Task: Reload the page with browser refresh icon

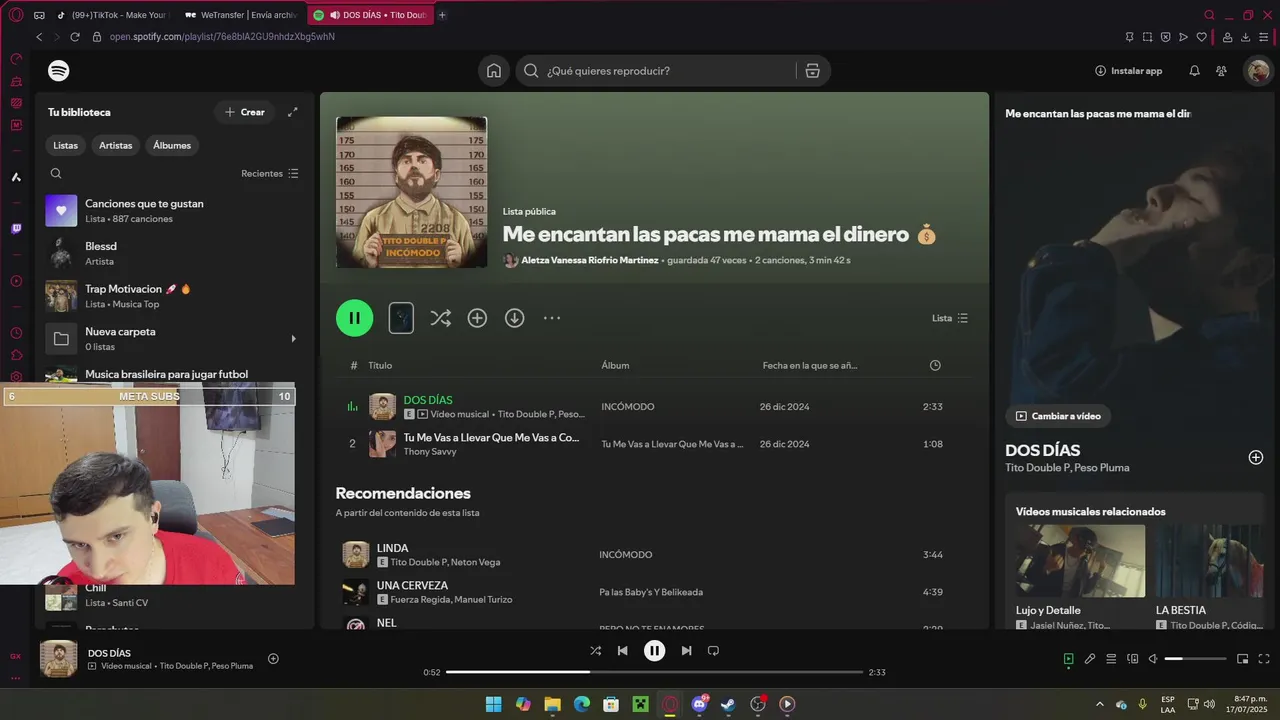Action: pyautogui.click(x=75, y=37)
